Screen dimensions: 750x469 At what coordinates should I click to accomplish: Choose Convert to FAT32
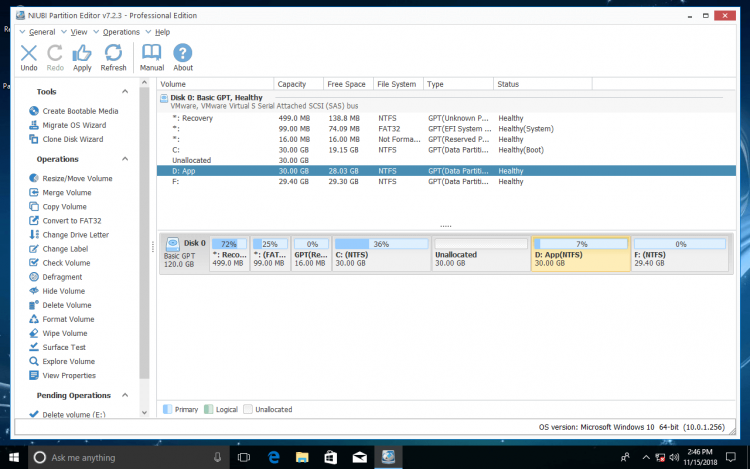pyautogui.click(x=65, y=221)
